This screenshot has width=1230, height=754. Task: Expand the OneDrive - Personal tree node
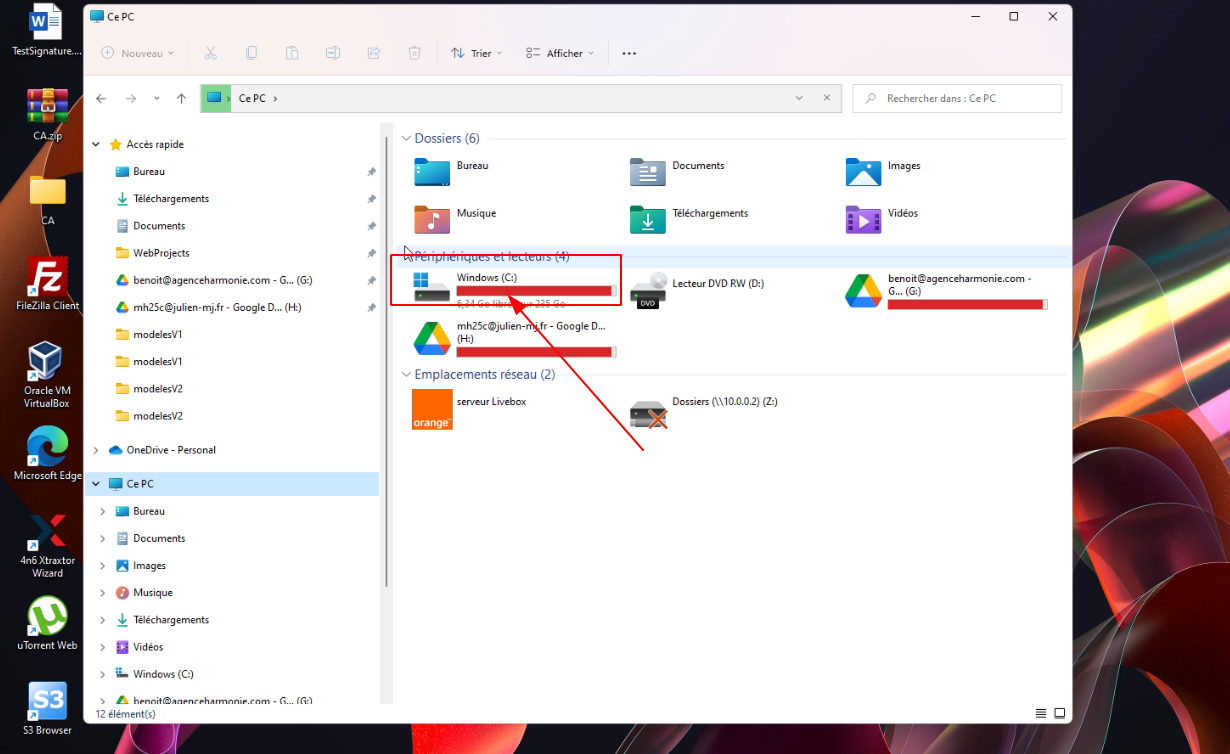[96, 450]
